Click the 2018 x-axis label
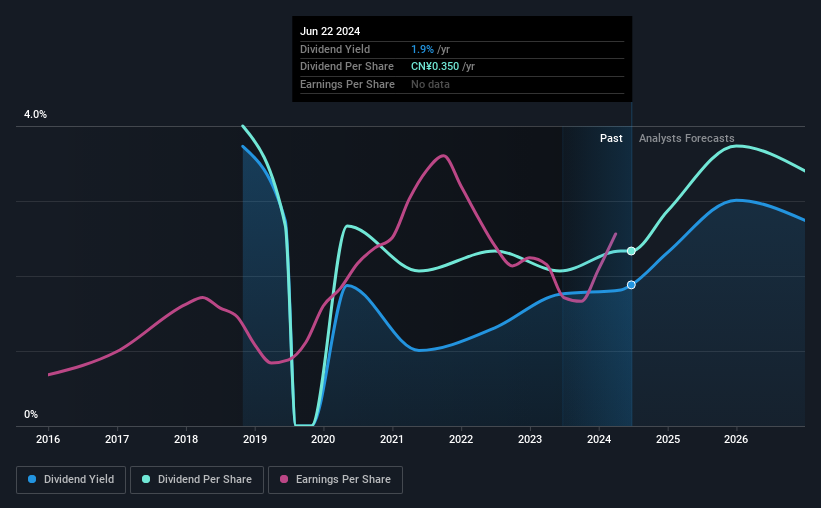The image size is (821, 508). tap(186, 439)
